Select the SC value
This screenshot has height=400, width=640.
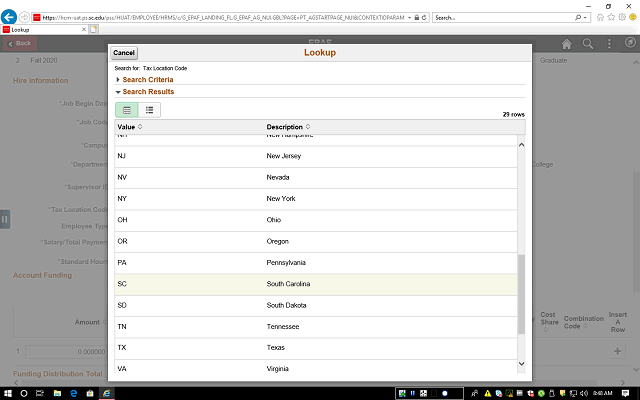(122, 284)
